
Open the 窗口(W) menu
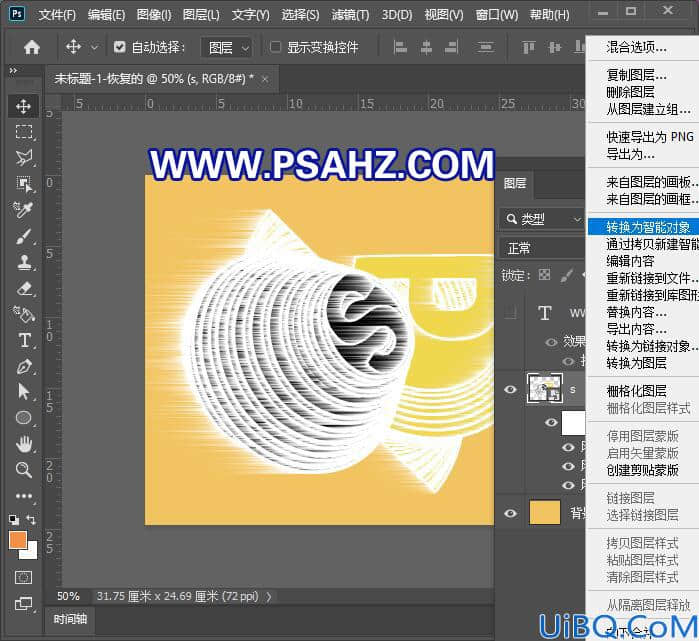pyautogui.click(x=497, y=15)
